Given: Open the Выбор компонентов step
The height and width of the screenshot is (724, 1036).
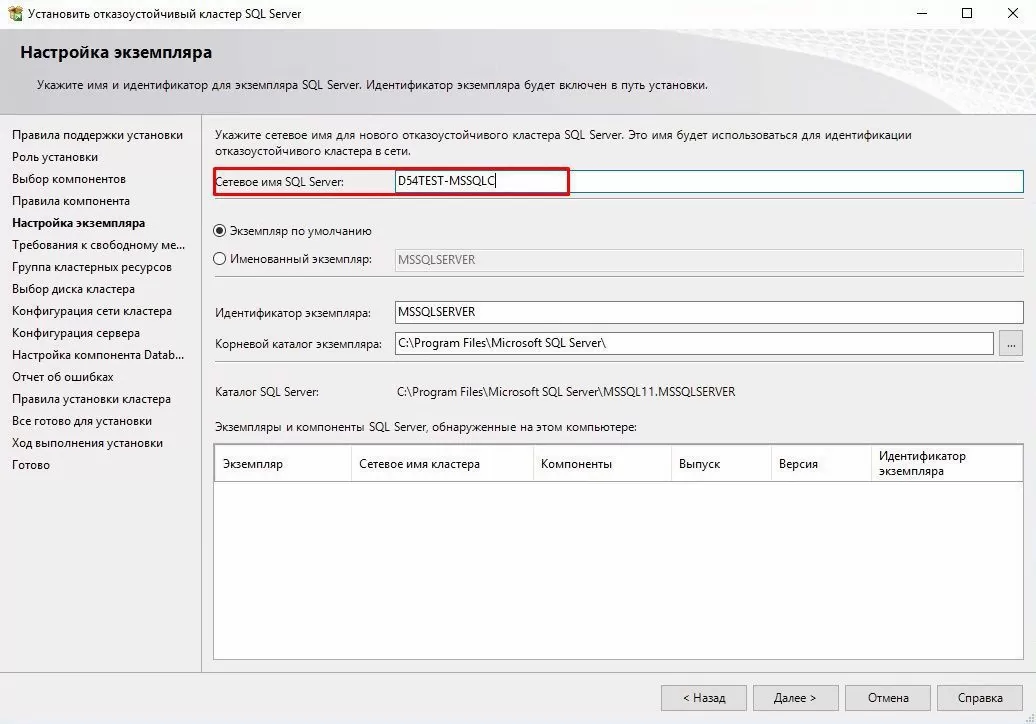Looking at the screenshot, I should (x=69, y=179).
